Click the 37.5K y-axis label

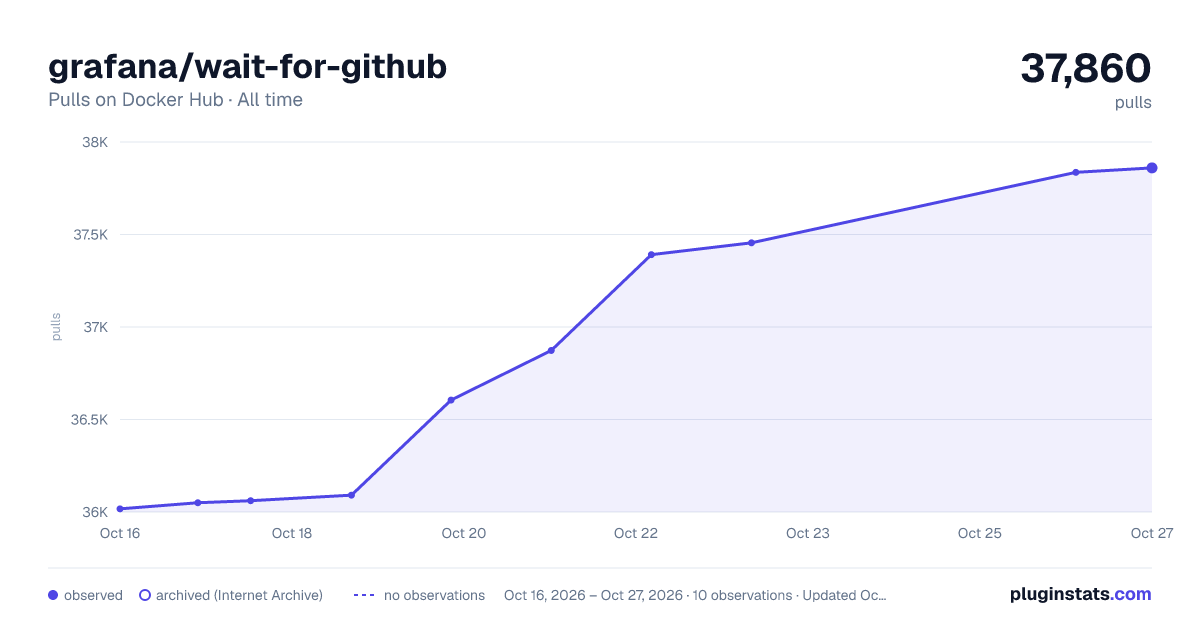pyautogui.click(x=88, y=235)
